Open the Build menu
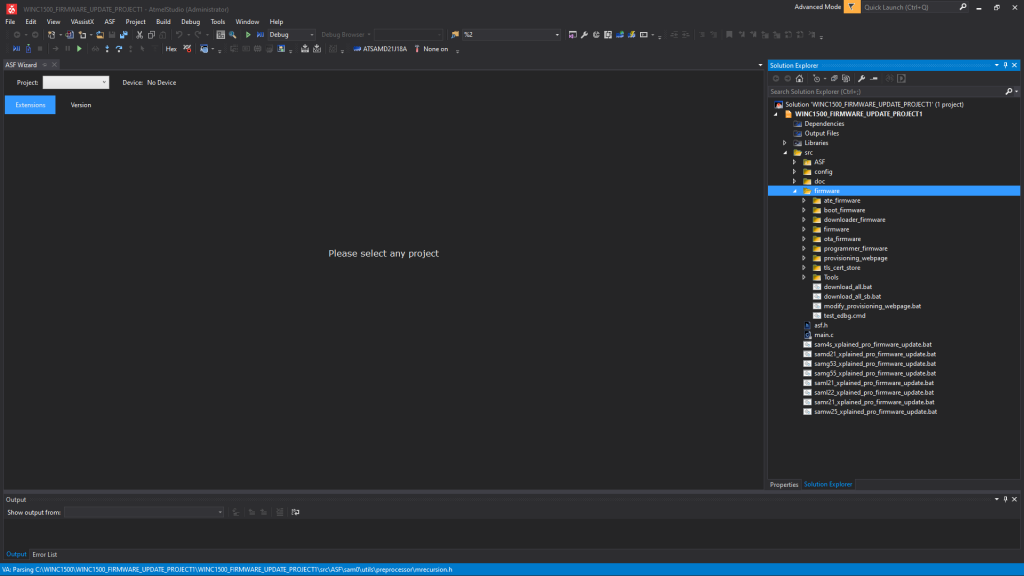 [x=163, y=22]
